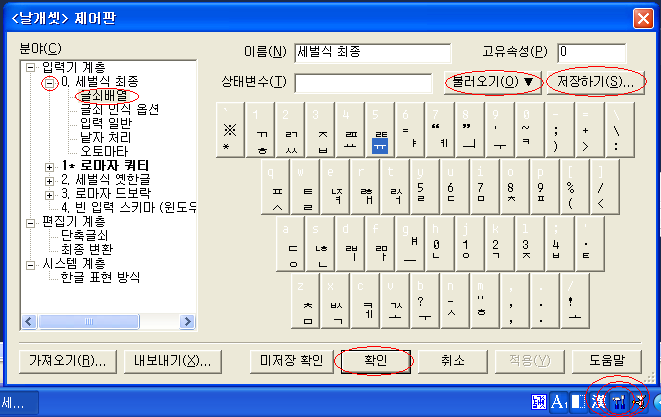Viewport: 661px width, 417px height.
Task: Toggle the full/half width icon in language bar
Action: pos(578,401)
